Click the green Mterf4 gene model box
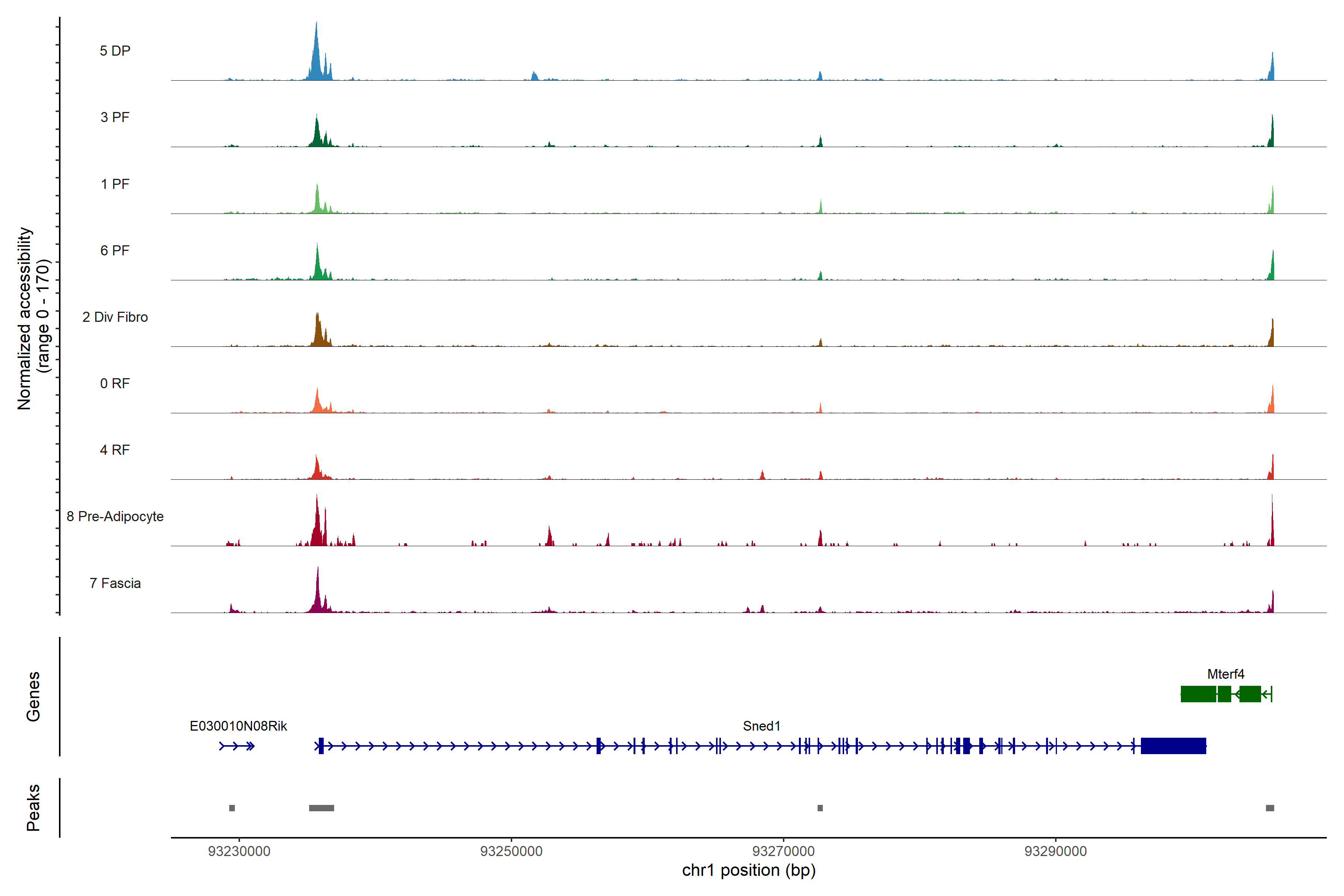Viewport: 1344px width, 896px height. (x=1198, y=694)
